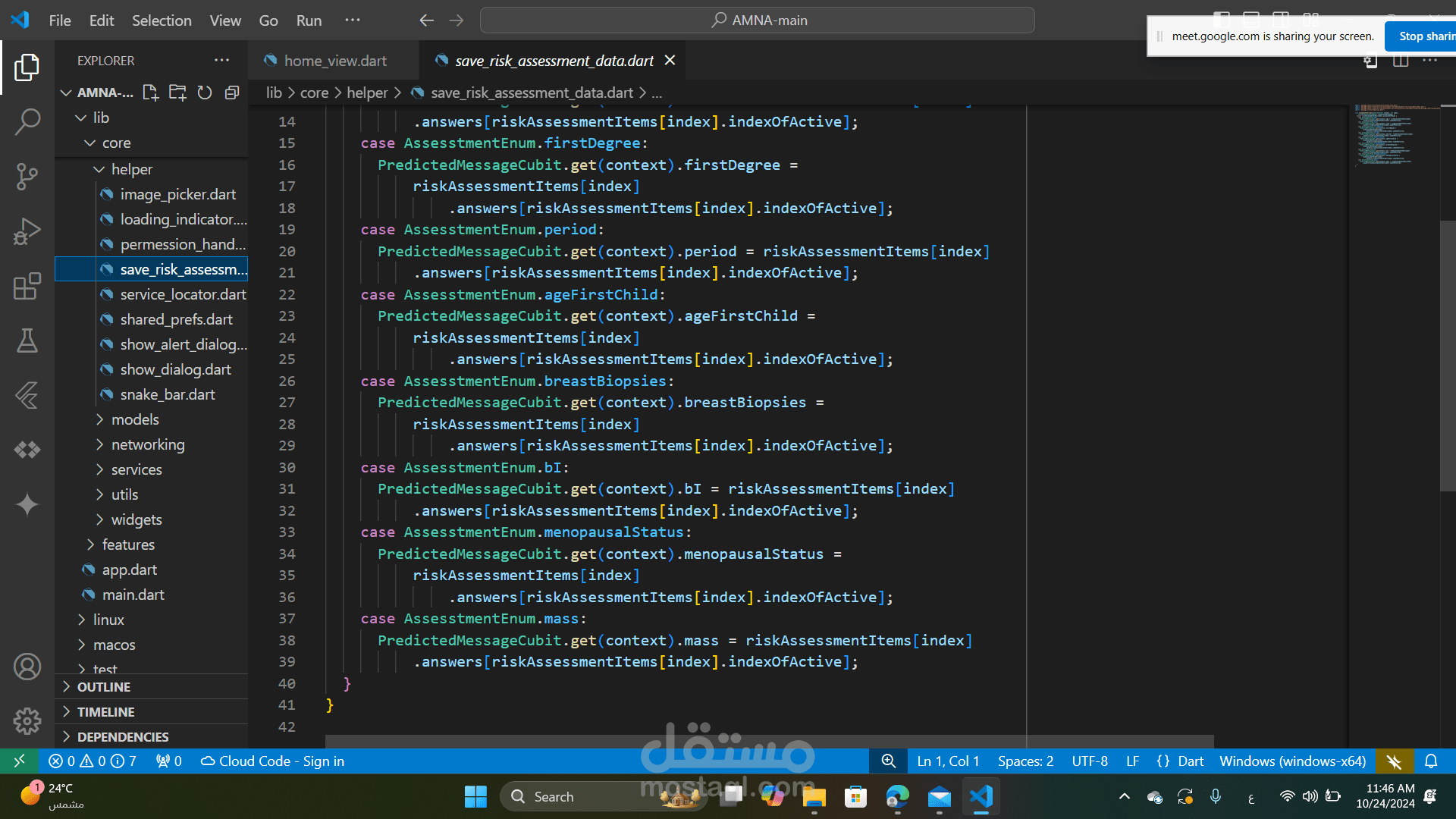Open the Accounts icon in activity bar

tap(27, 667)
